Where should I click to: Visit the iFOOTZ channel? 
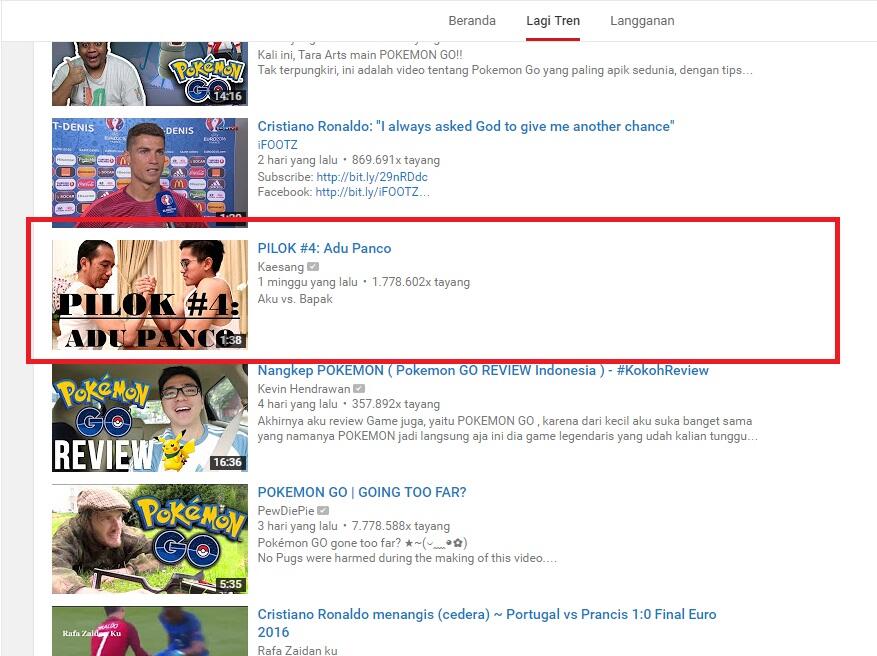point(277,145)
